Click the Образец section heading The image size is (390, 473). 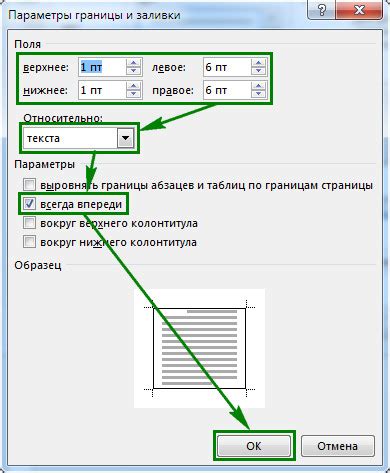[38, 265]
